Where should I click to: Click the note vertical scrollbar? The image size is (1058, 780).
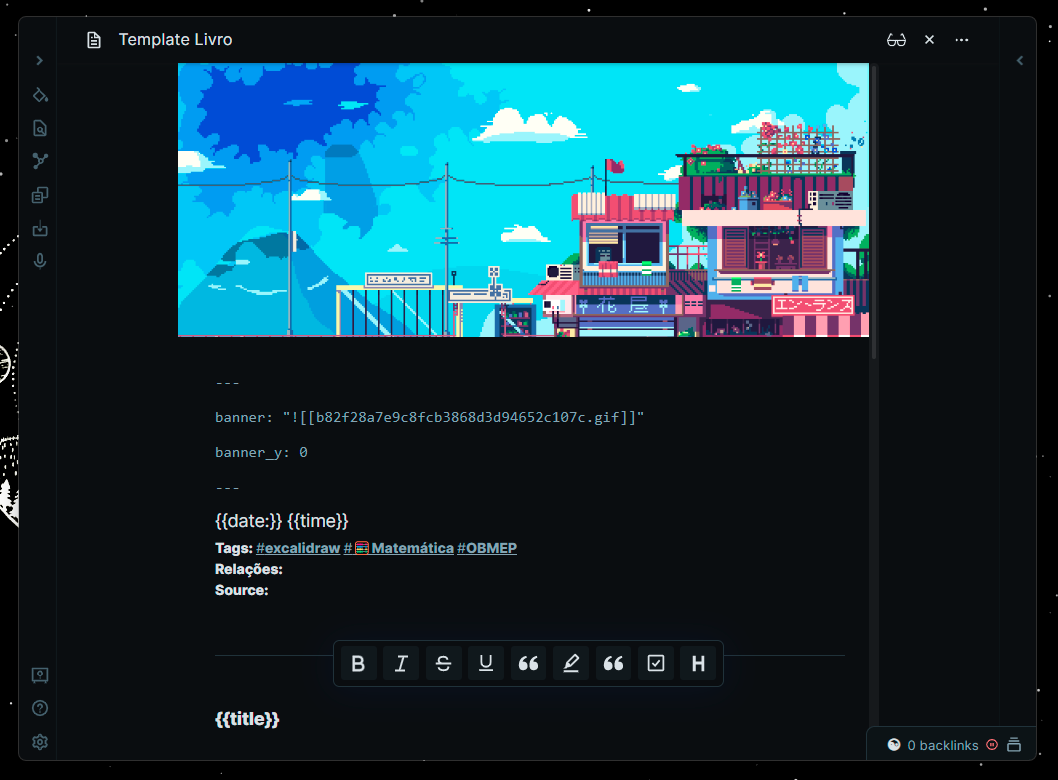point(874,211)
